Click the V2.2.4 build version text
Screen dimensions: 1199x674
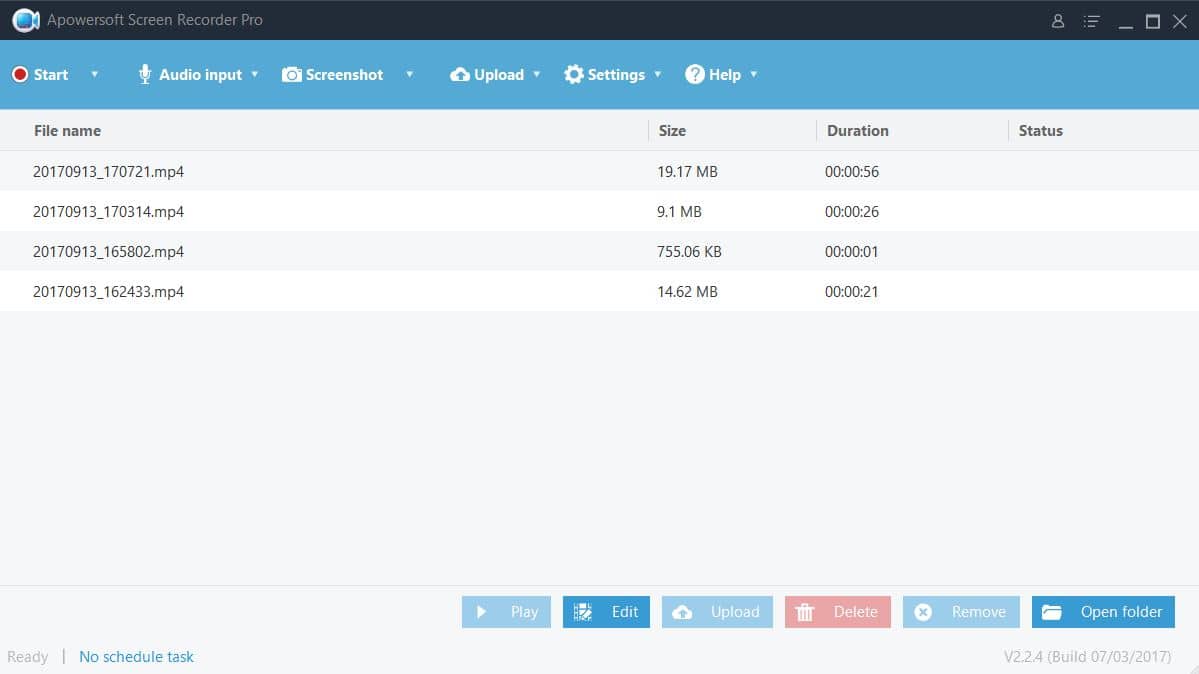click(x=1087, y=656)
